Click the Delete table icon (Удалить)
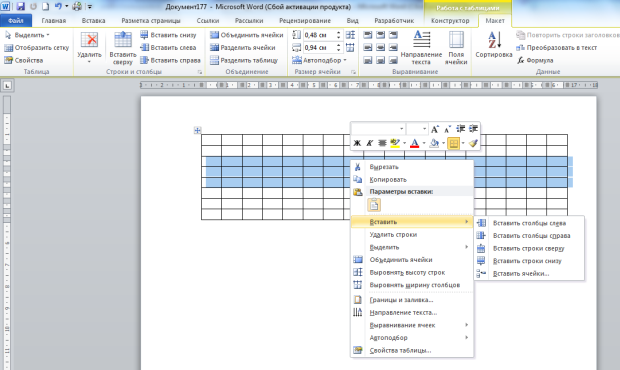 [x=89, y=47]
